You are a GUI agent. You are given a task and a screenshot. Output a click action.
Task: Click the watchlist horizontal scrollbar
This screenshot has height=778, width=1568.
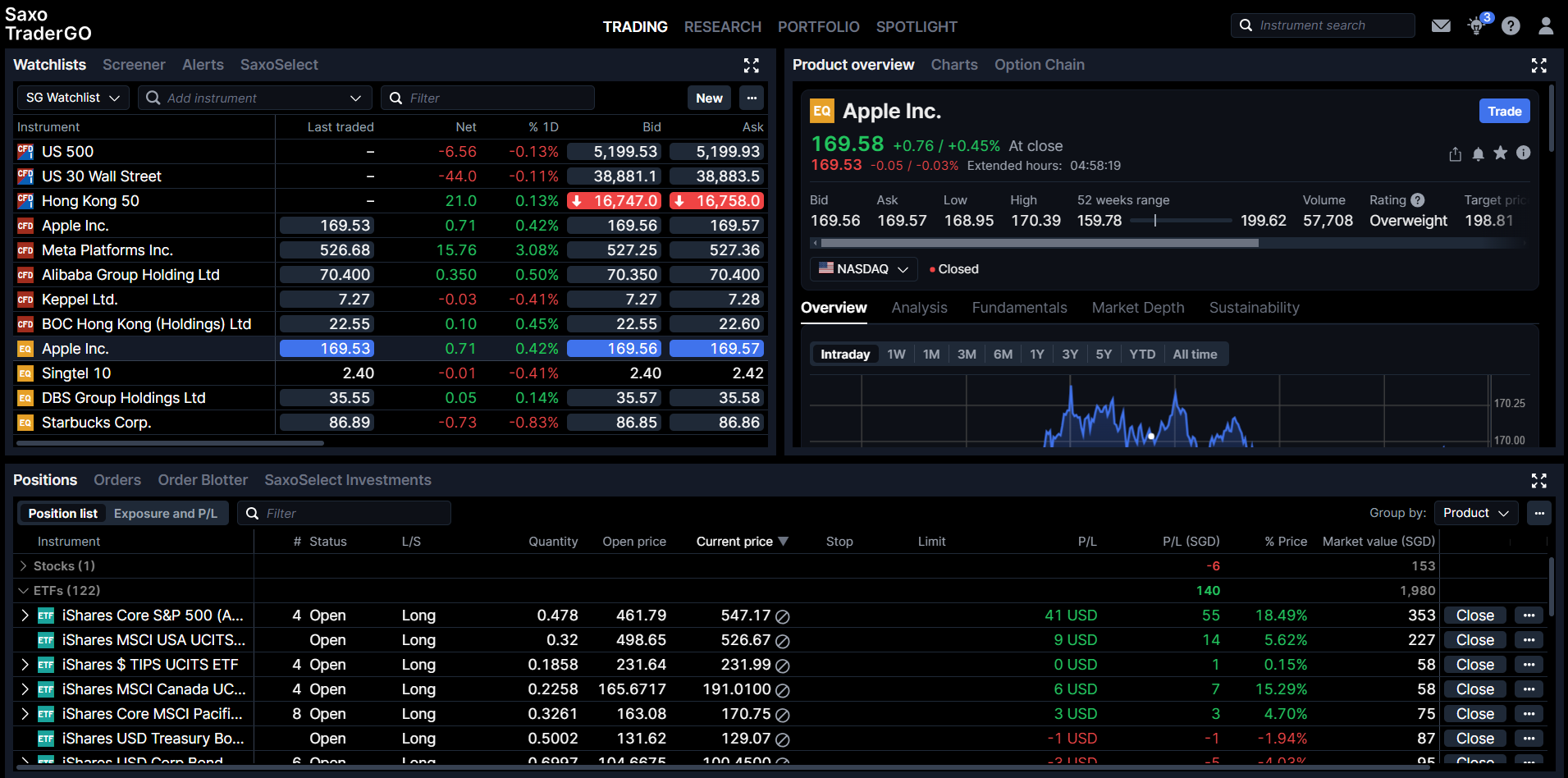(170, 443)
